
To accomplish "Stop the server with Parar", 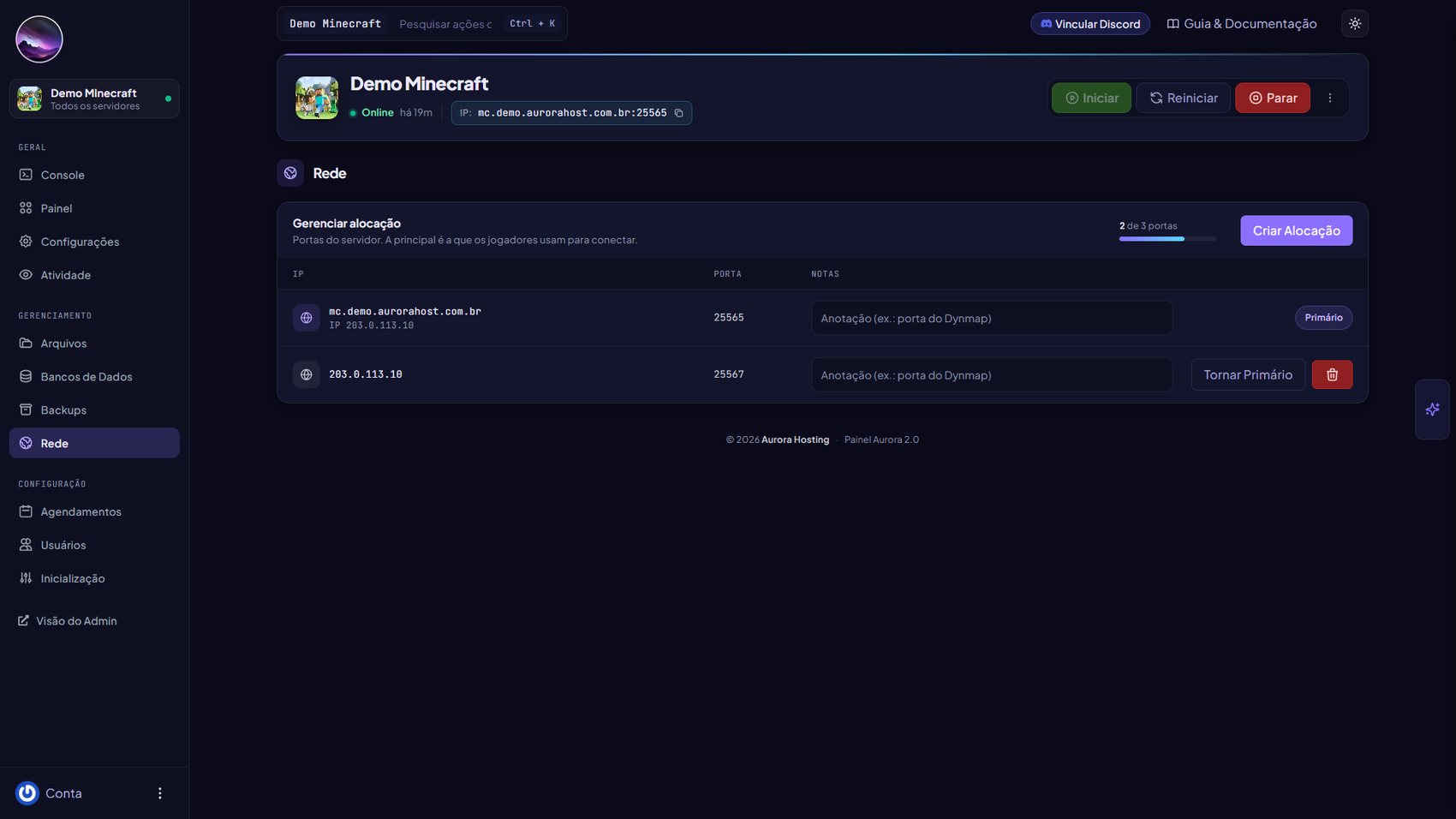I will pyautogui.click(x=1273, y=98).
